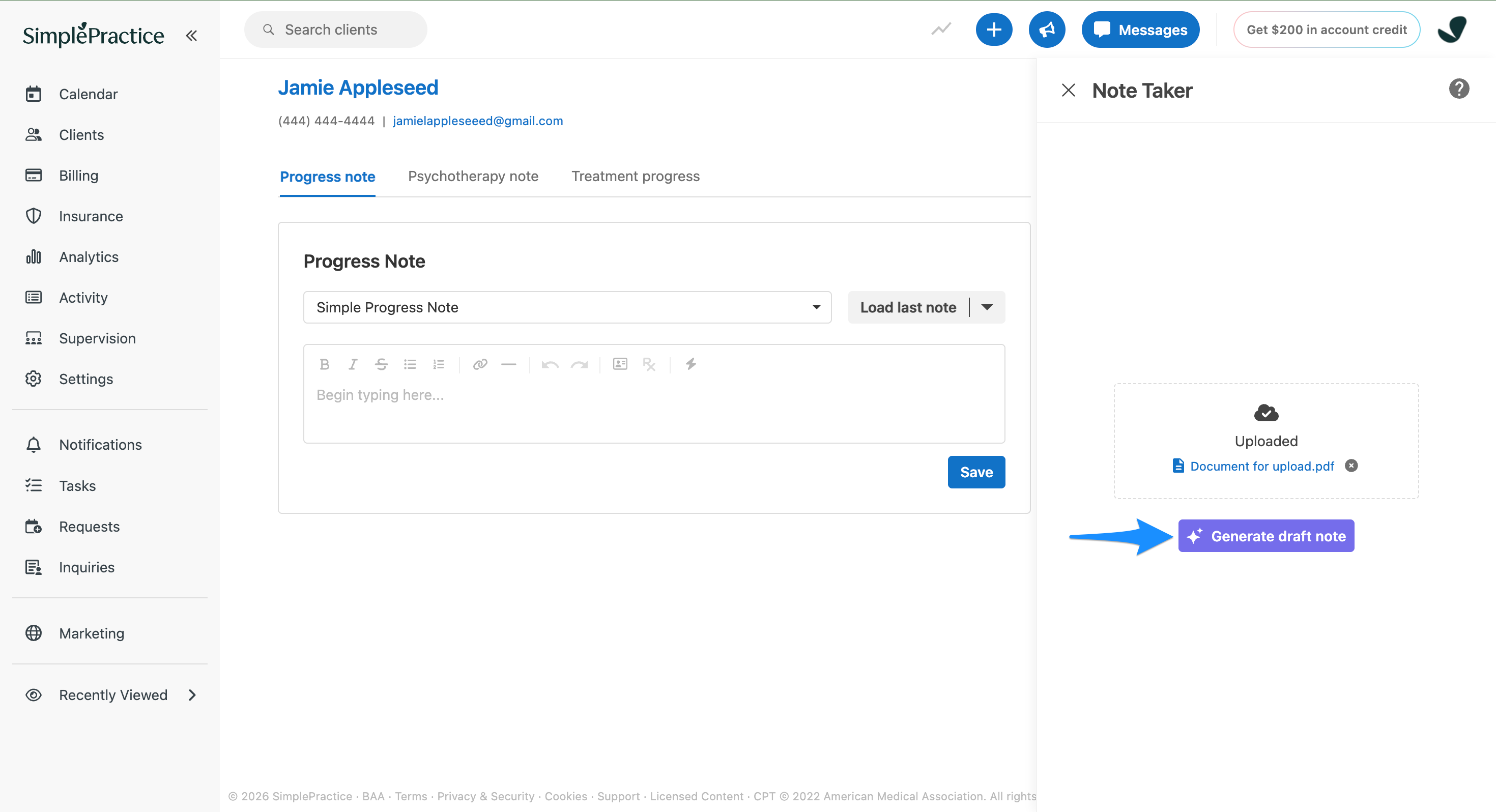Insert a bulleted list
Screen dimensions: 1496x812
(410, 364)
